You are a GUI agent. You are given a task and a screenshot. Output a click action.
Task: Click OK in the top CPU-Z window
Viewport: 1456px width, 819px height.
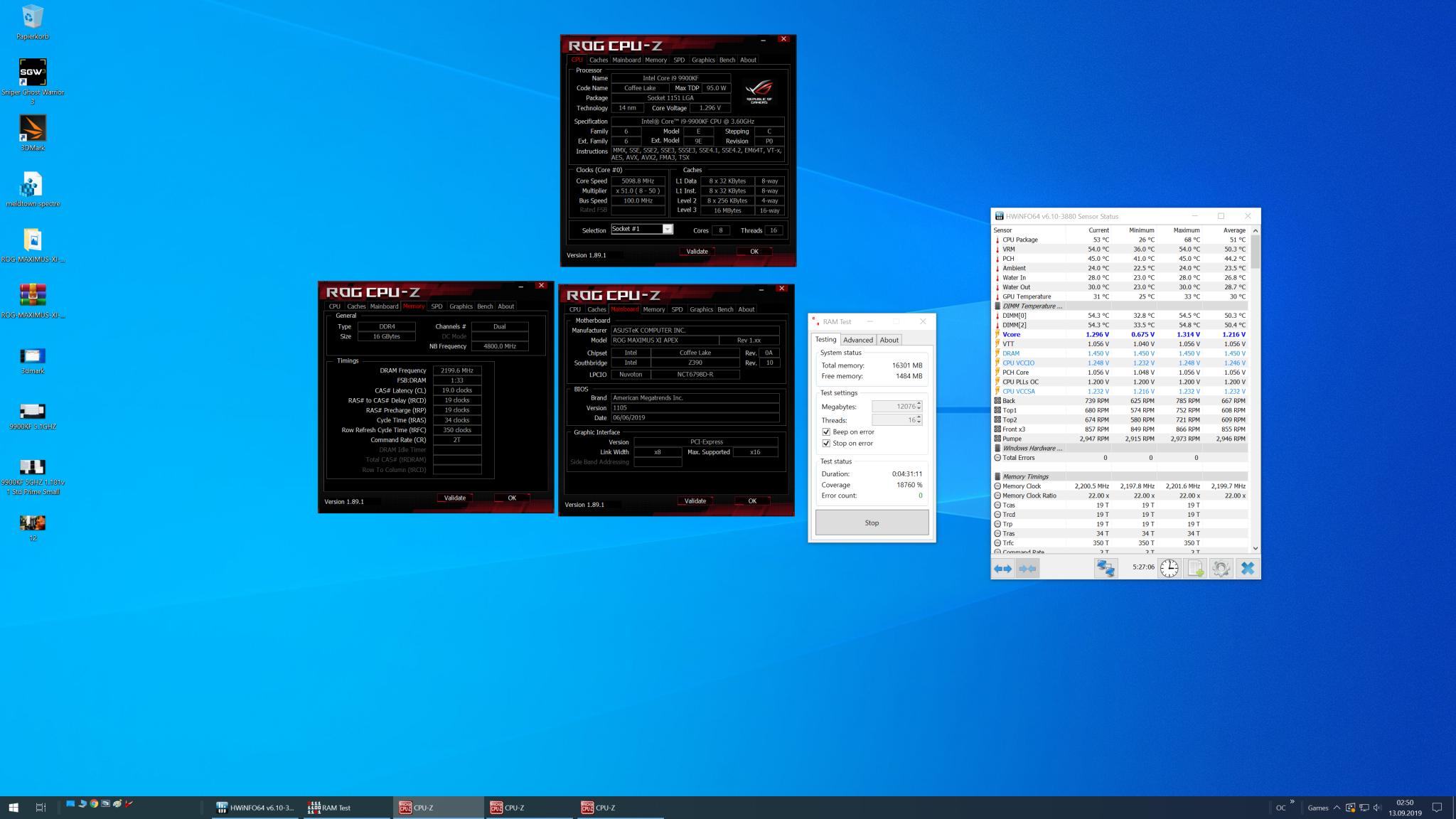[x=754, y=251]
